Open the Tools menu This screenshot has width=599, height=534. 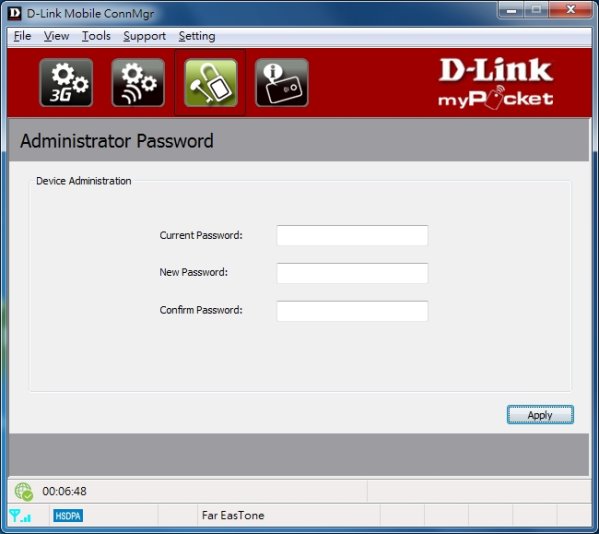[96, 36]
